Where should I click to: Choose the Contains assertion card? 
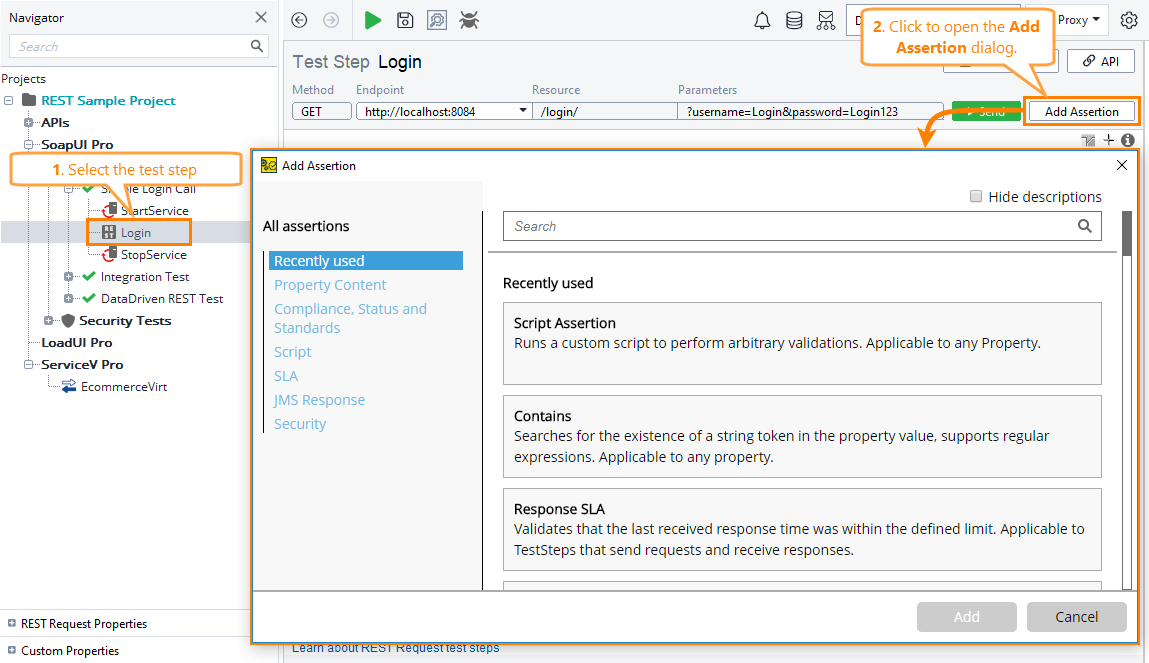click(x=802, y=437)
